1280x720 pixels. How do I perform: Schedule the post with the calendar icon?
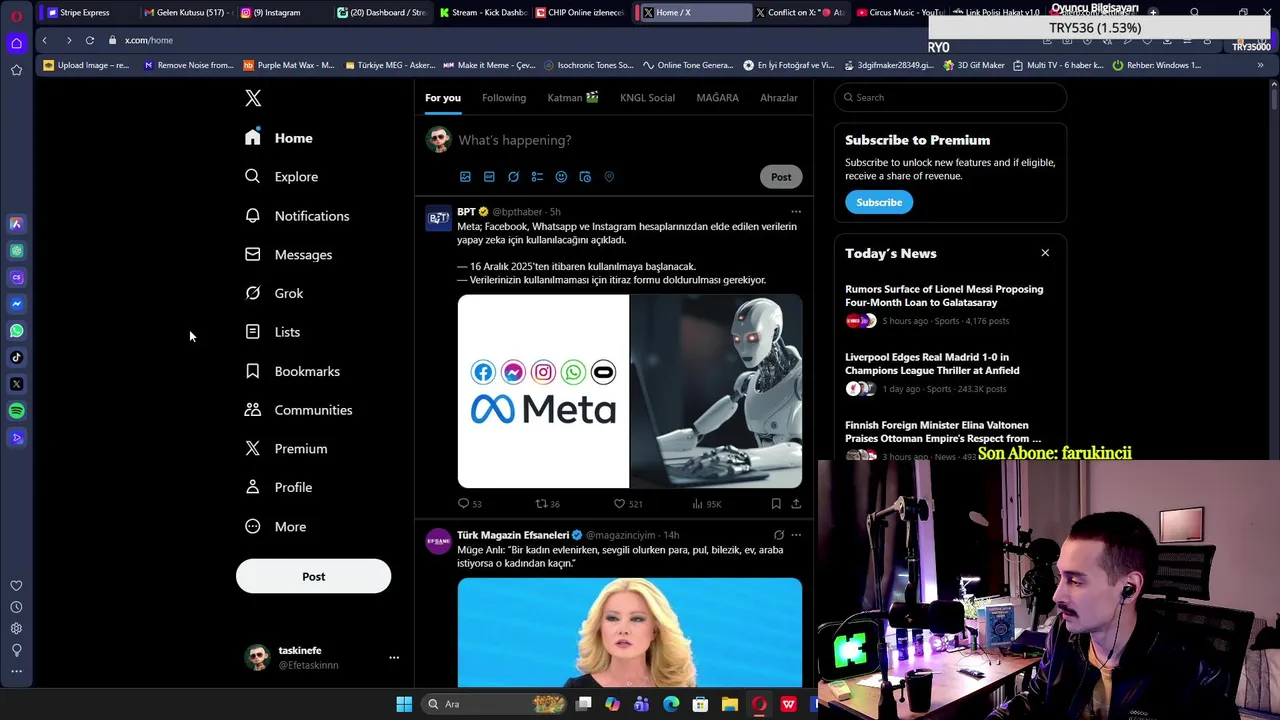pos(585,177)
